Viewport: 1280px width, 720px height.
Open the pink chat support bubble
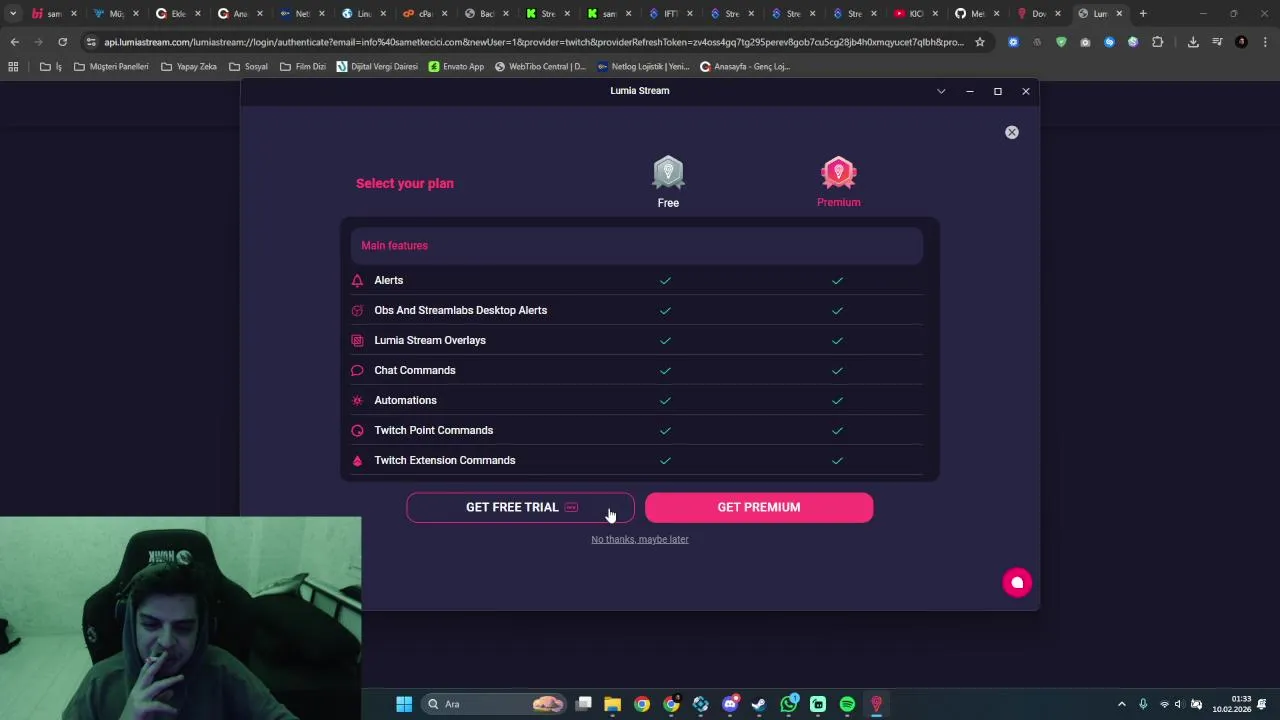(1017, 583)
